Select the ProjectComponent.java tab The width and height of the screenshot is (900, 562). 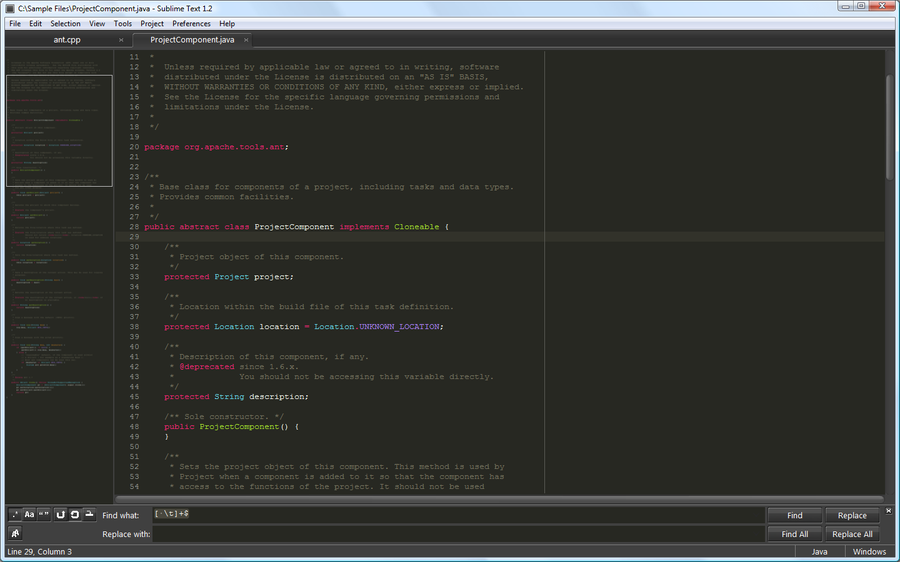click(x=192, y=40)
